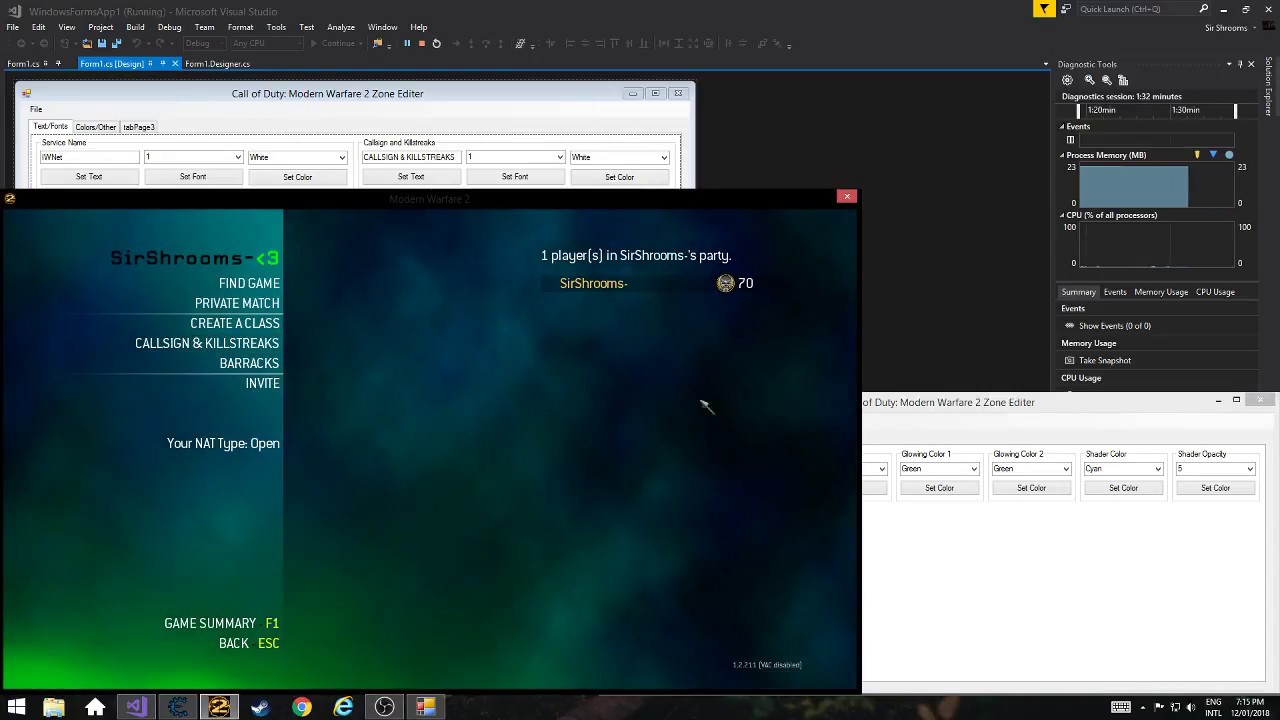This screenshot has height=720, width=1280.
Task: Take a memory snapshot
Action: click(1098, 360)
